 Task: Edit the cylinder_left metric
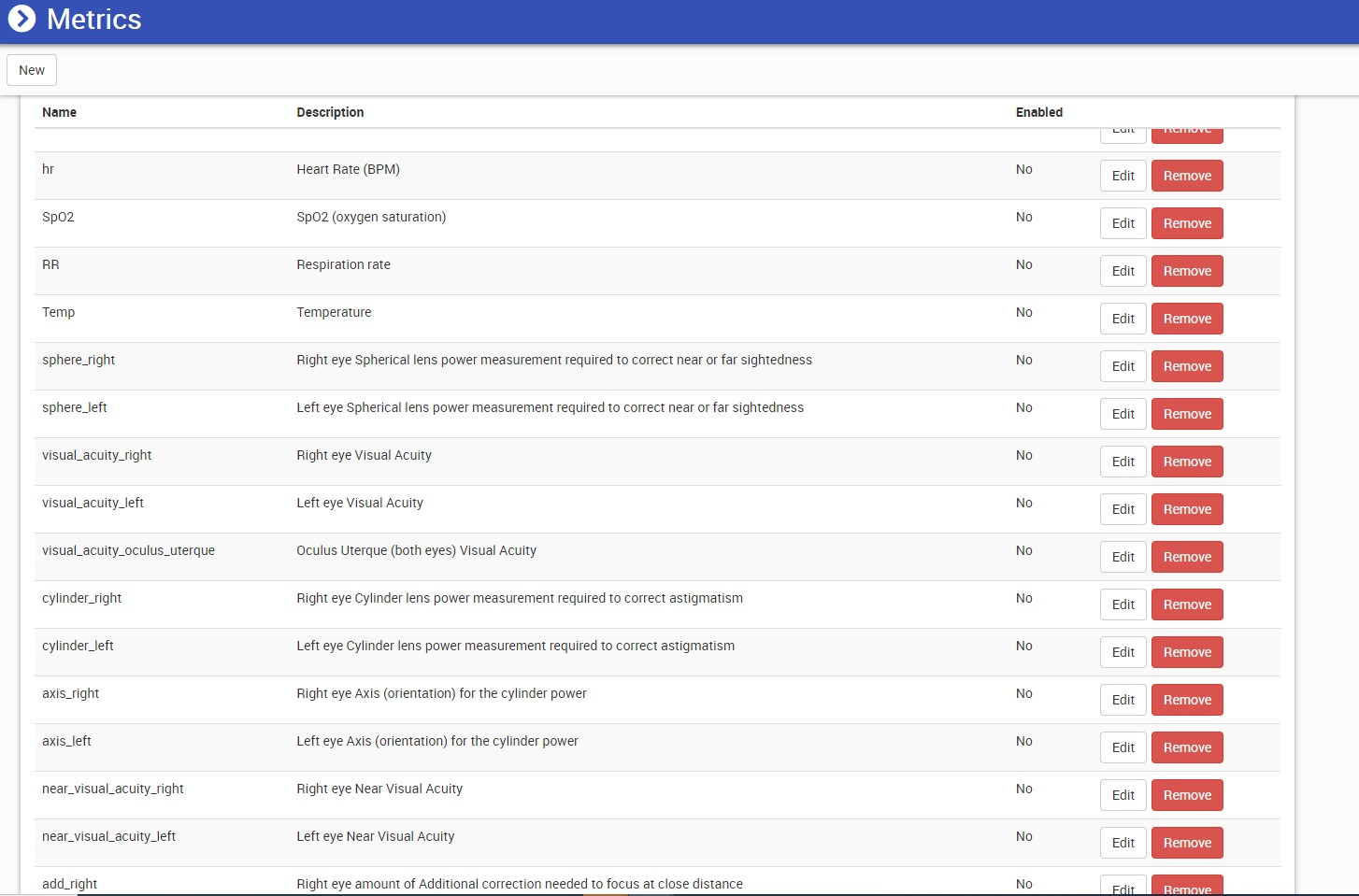coord(1123,652)
